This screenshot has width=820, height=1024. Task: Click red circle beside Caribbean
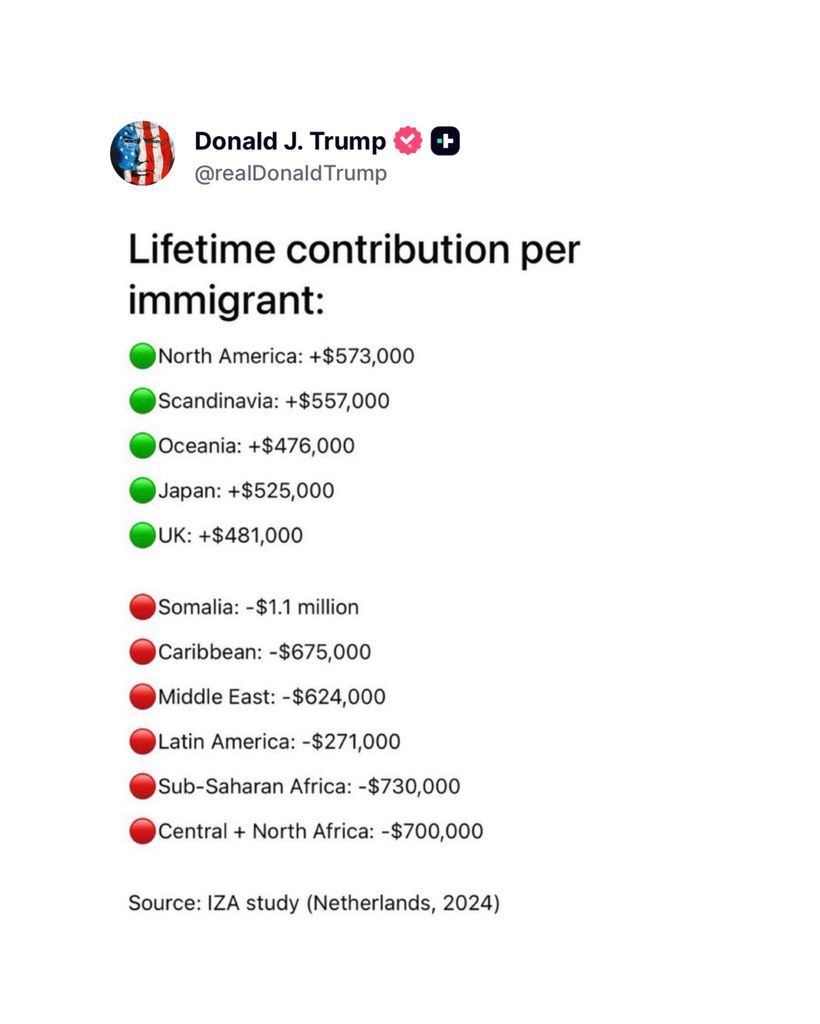coord(142,652)
